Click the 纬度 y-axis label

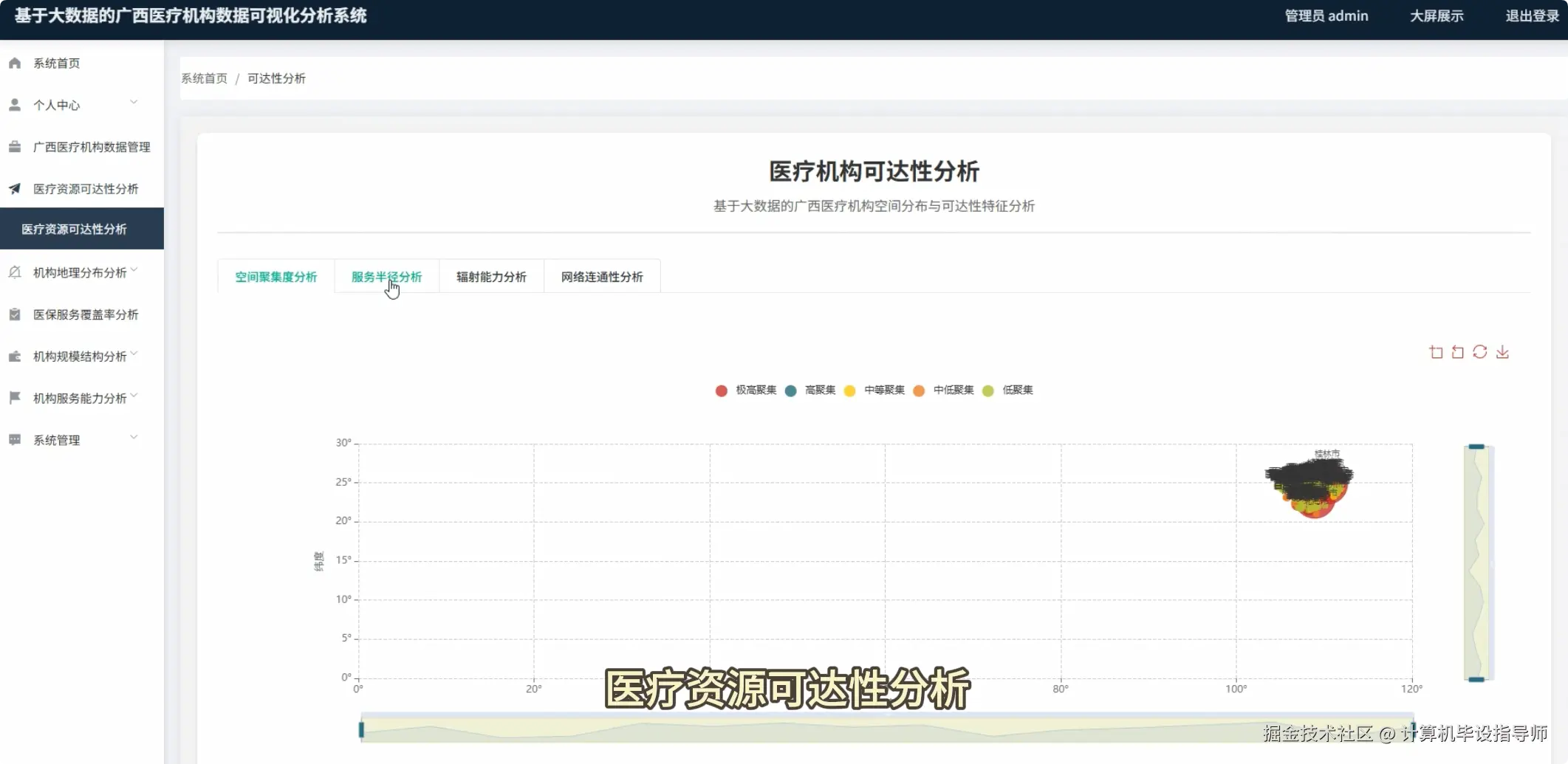pyautogui.click(x=318, y=561)
